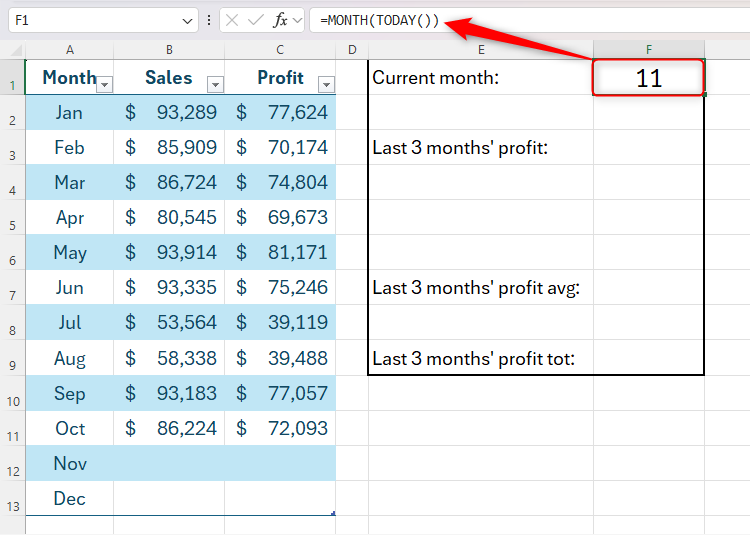
Task: Click the Cancel (X) formula icon
Action: [x=232, y=21]
